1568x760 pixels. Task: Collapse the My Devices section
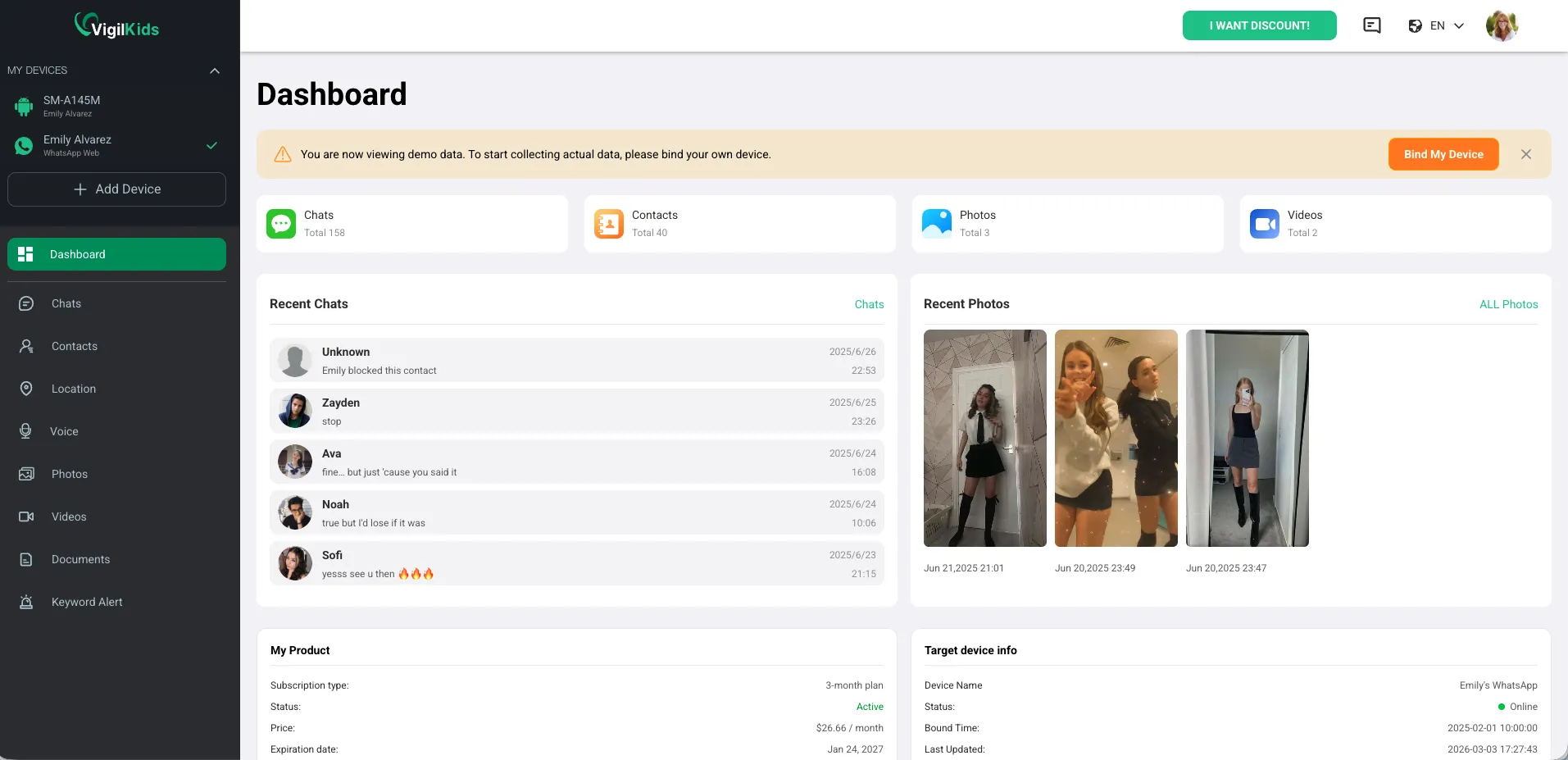(215, 71)
